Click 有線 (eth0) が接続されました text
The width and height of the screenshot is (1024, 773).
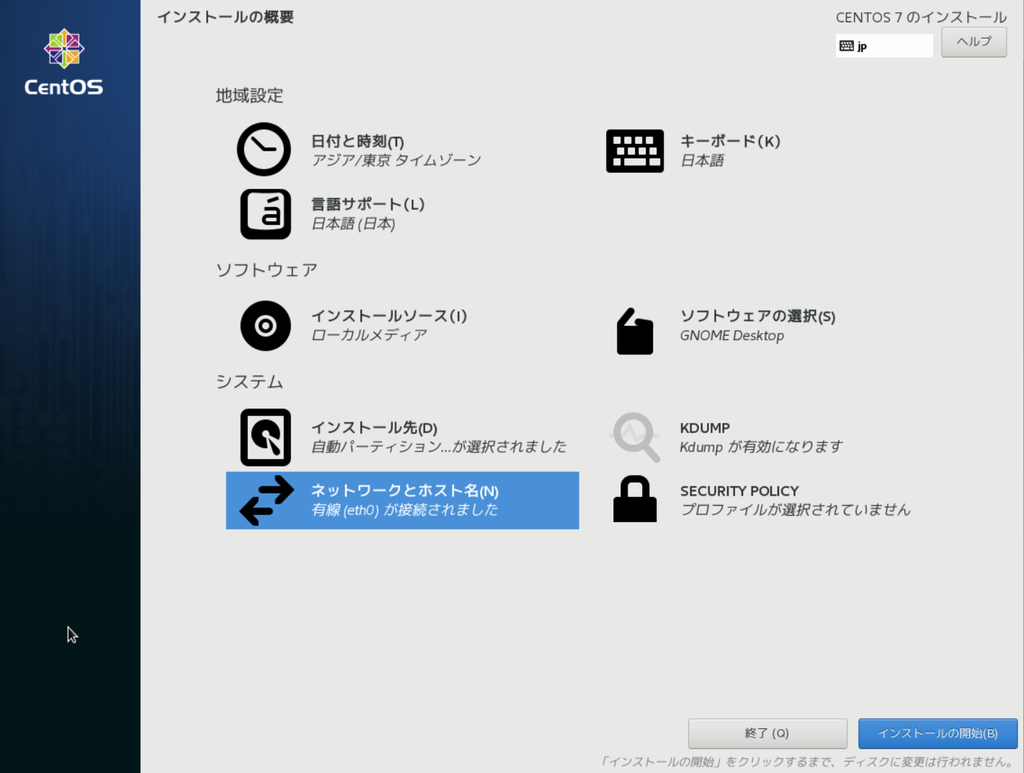point(404,509)
